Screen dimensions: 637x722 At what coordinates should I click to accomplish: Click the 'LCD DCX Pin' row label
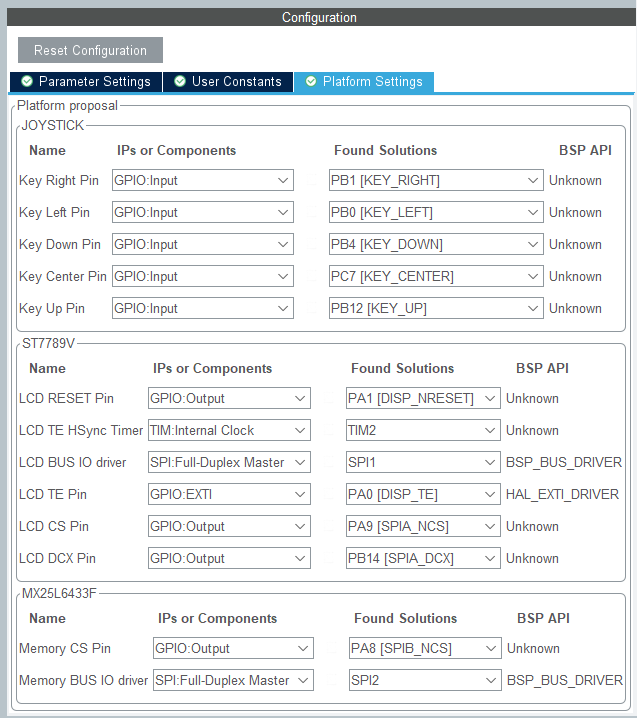click(x=57, y=558)
